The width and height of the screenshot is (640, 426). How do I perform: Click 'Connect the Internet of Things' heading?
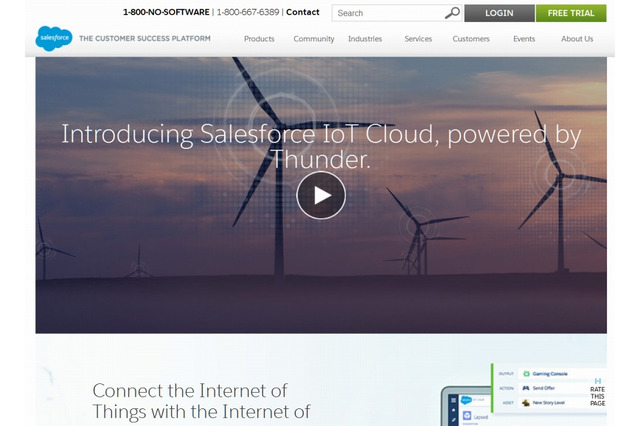pos(201,401)
